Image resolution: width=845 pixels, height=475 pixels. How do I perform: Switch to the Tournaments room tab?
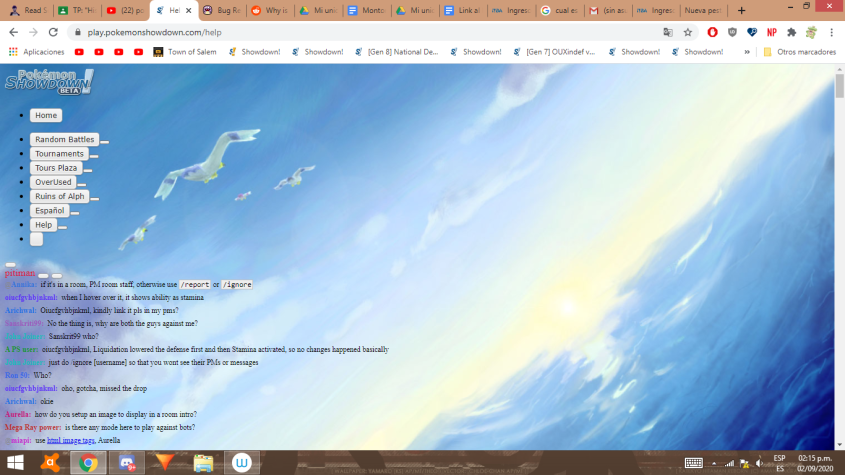click(59, 154)
